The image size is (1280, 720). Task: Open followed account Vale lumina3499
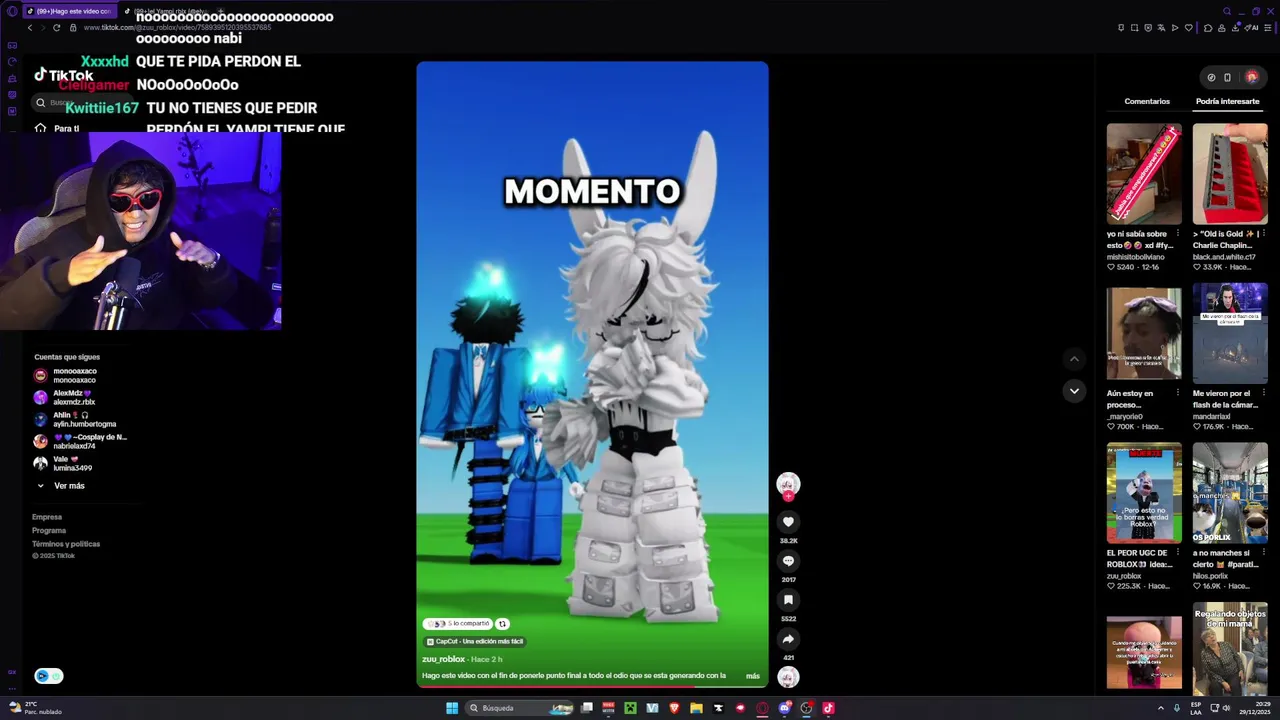62,464
